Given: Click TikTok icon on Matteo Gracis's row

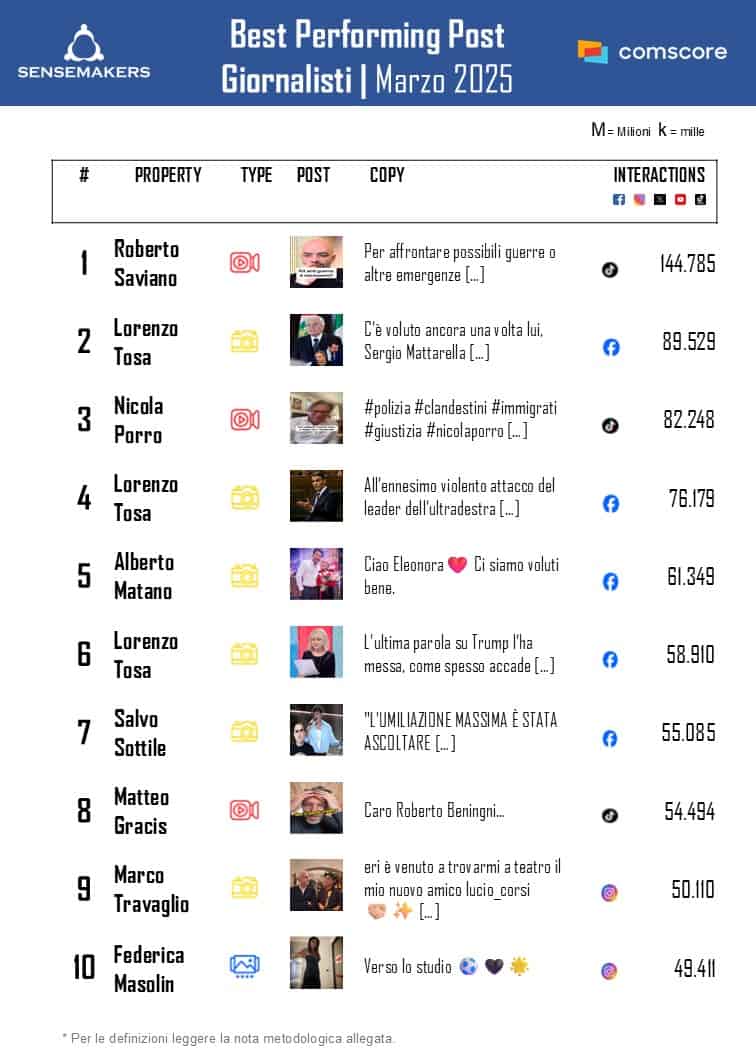Looking at the screenshot, I should 610,815.
